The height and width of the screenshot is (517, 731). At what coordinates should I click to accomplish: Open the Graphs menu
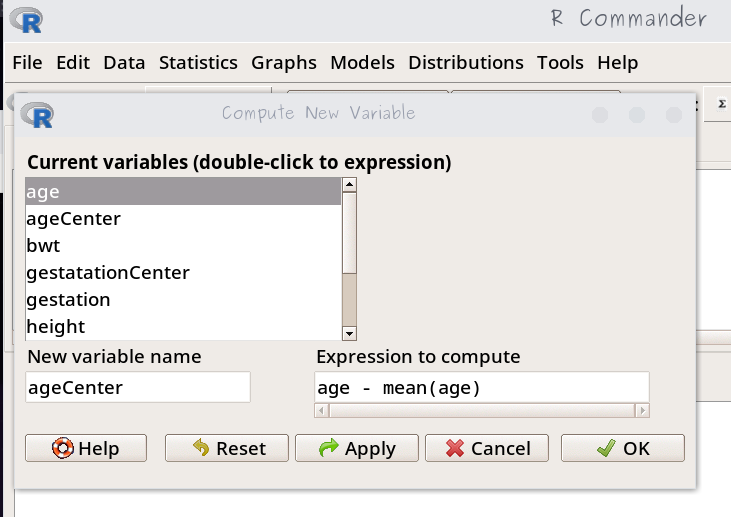(x=283, y=63)
